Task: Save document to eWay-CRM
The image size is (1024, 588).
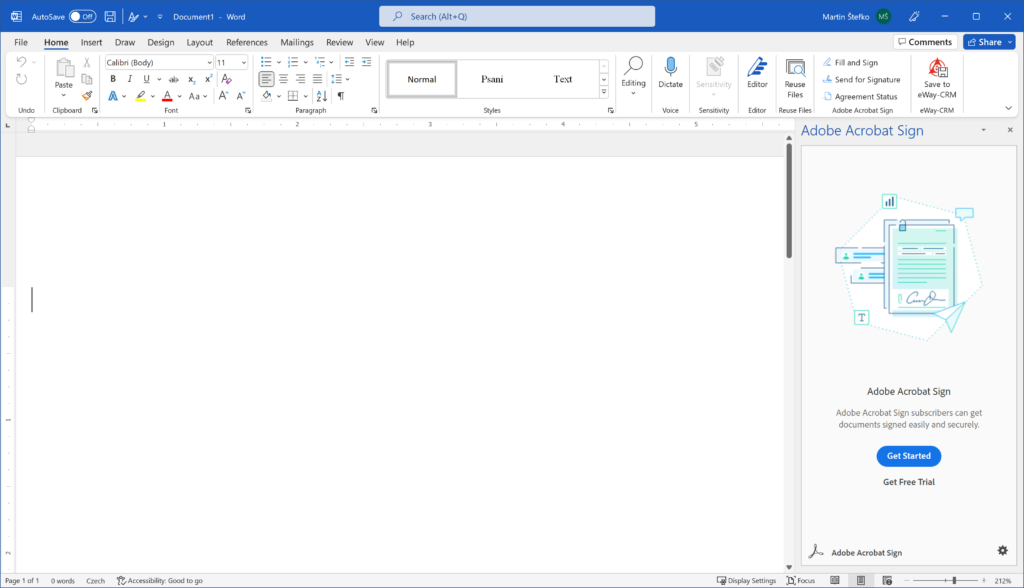Action: [x=937, y=78]
